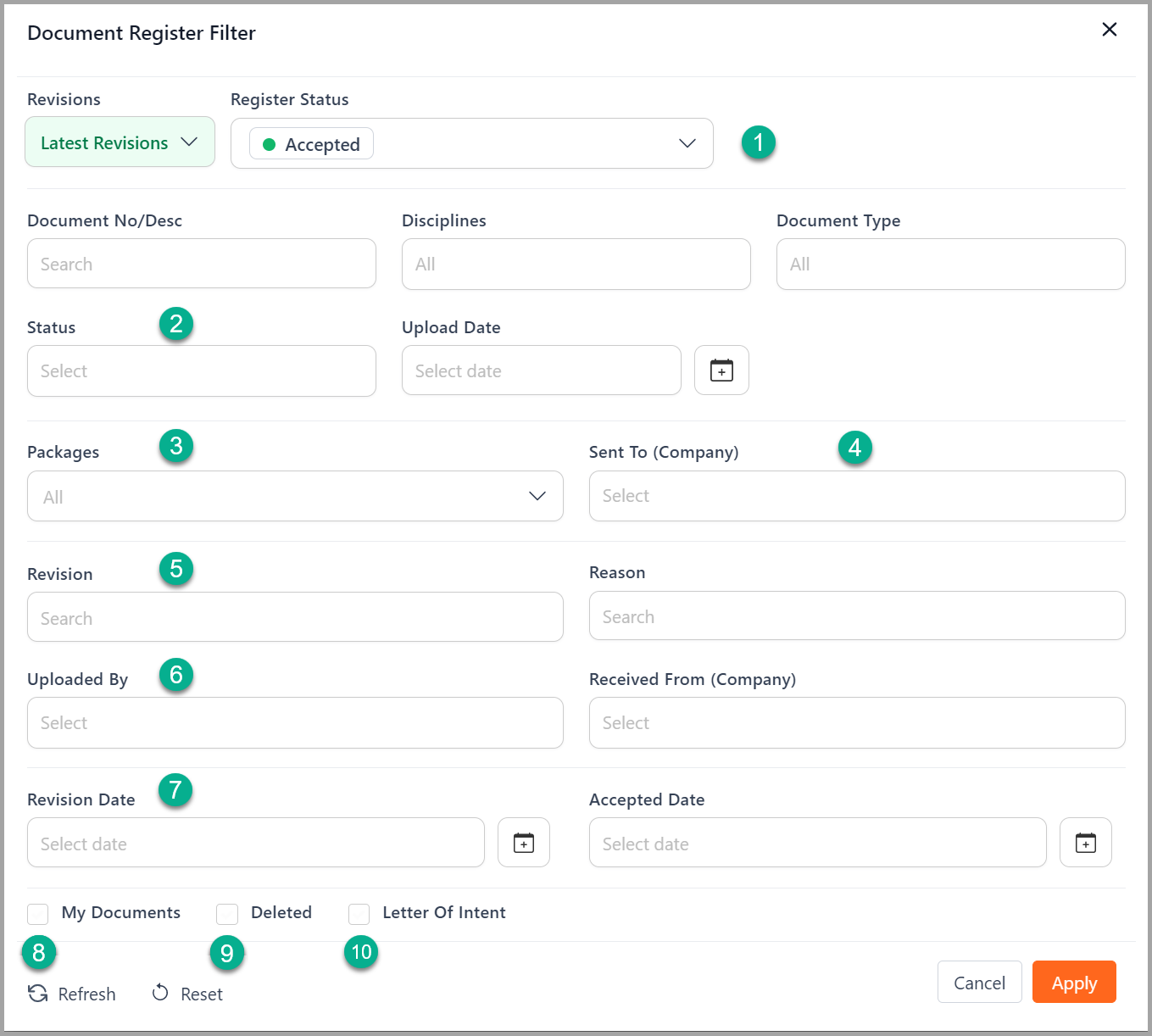This screenshot has width=1152, height=1036.
Task: Click the Reset icon
Action: [160, 993]
